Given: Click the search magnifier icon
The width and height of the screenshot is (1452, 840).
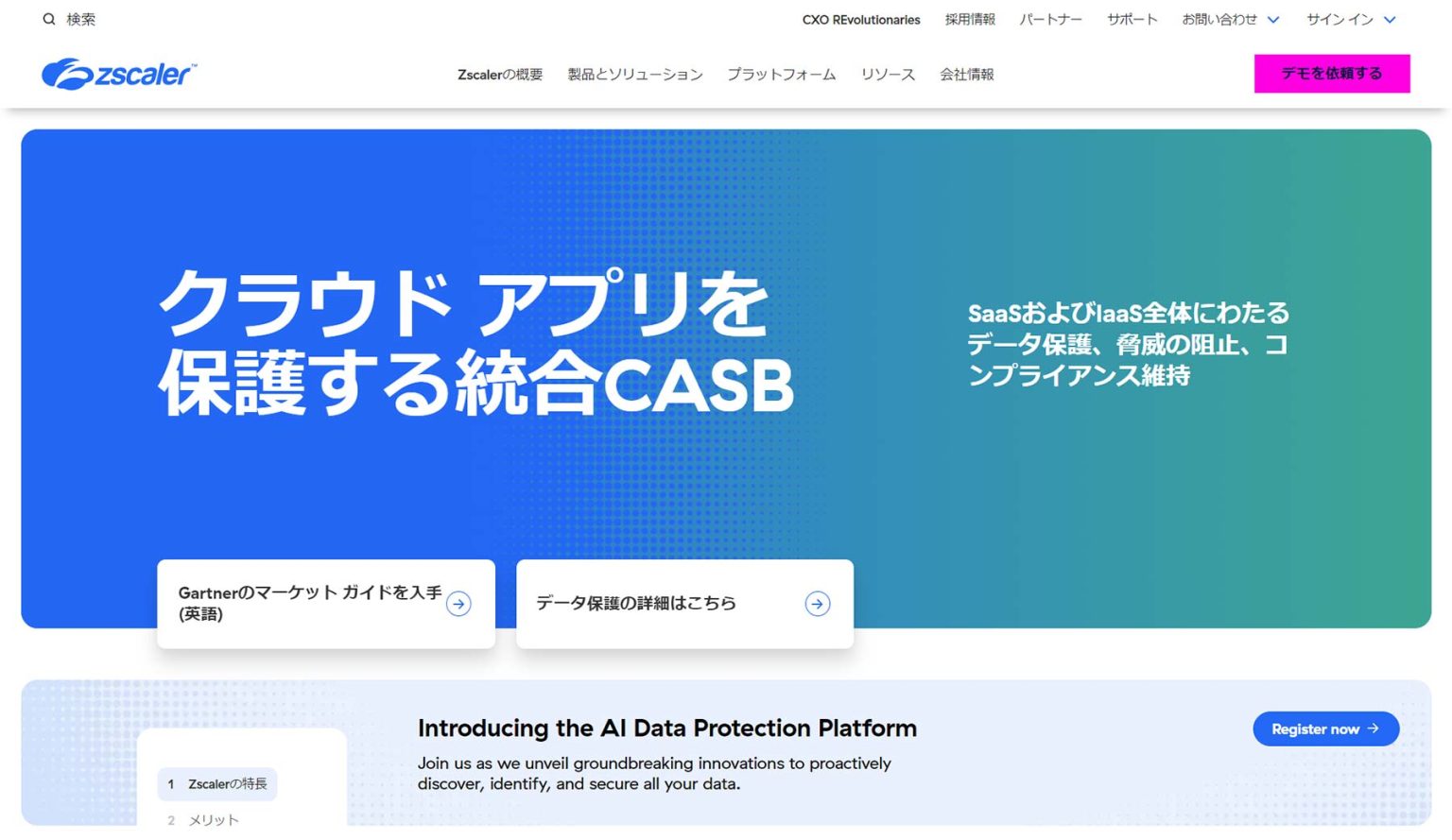Looking at the screenshot, I should pos(48,19).
